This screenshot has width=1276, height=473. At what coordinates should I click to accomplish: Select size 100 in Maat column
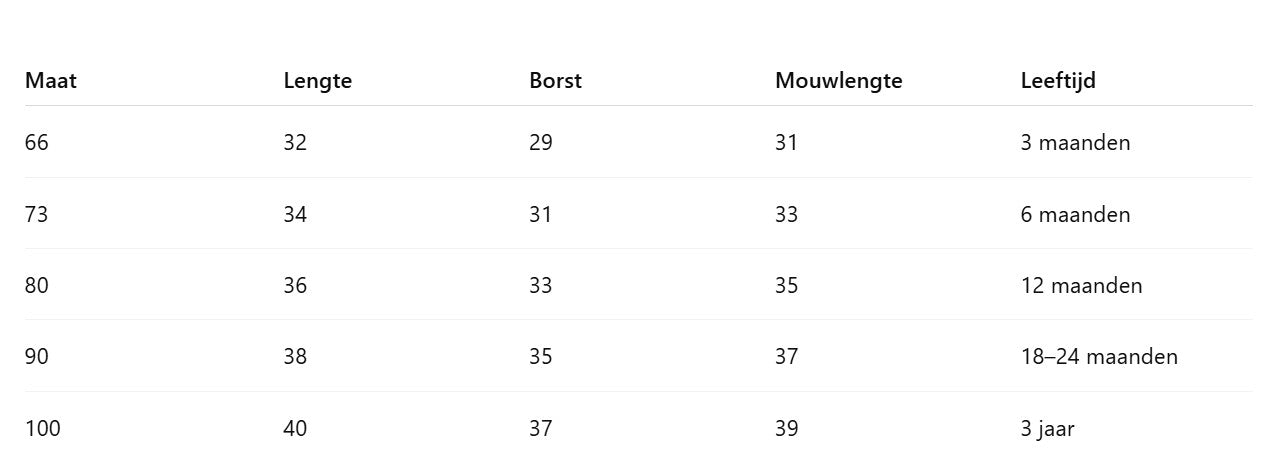click(42, 429)
